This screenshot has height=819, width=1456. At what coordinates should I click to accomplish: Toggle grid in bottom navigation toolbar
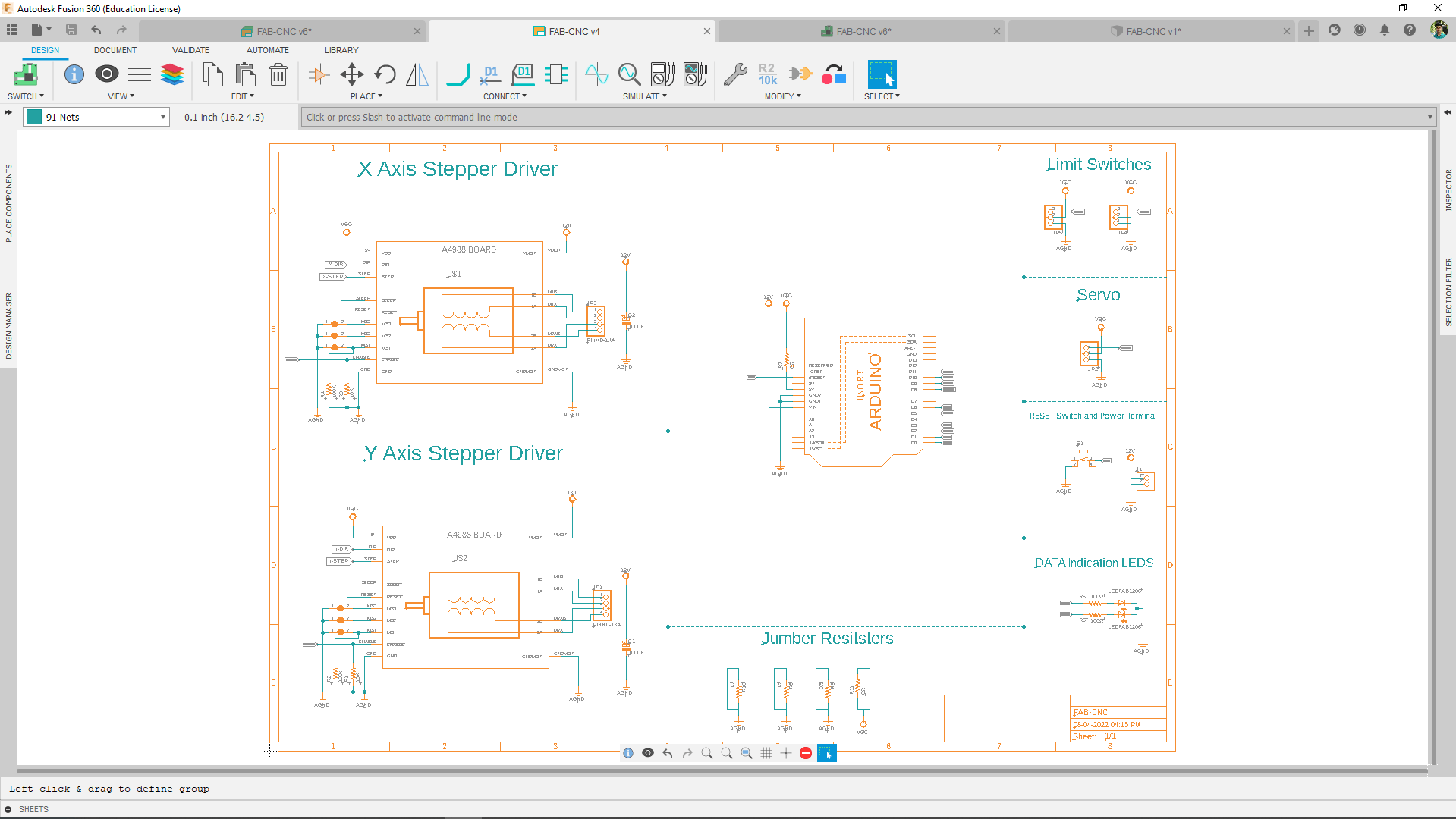click(766, 753)
